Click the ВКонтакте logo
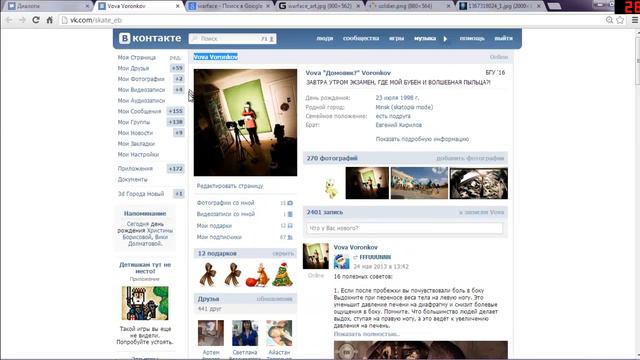The height and width of the screenshot is (360, 640). [150, 38]
